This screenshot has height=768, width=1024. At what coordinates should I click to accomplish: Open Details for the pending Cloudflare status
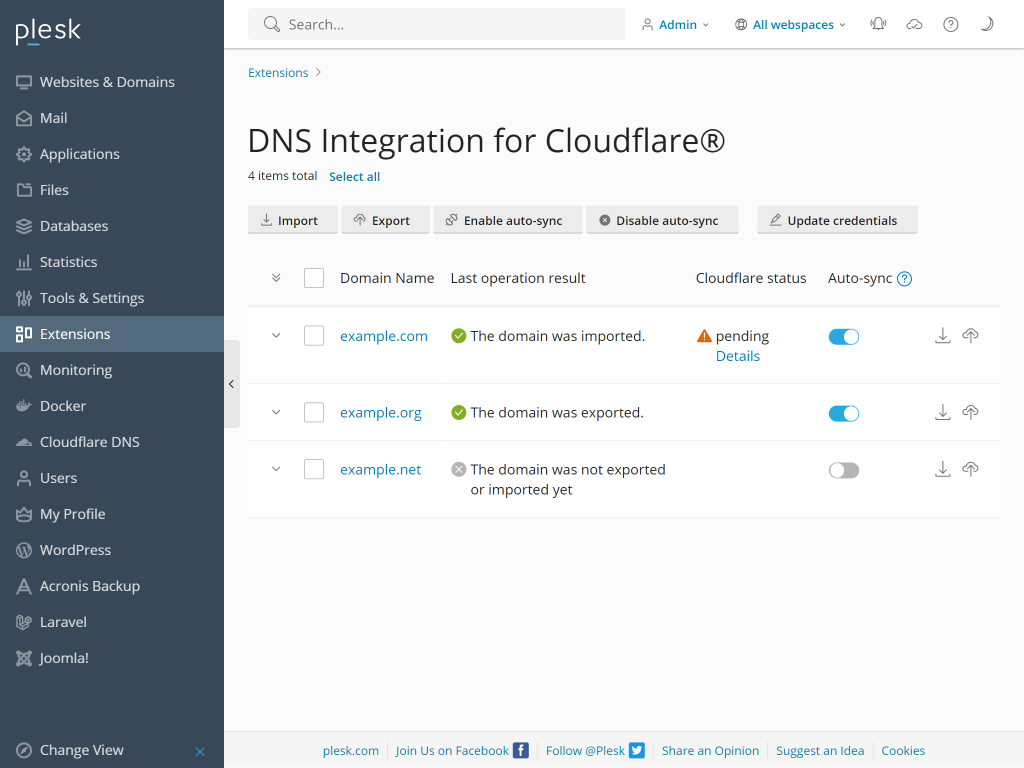pyautogui.click(x=737, y=356)
